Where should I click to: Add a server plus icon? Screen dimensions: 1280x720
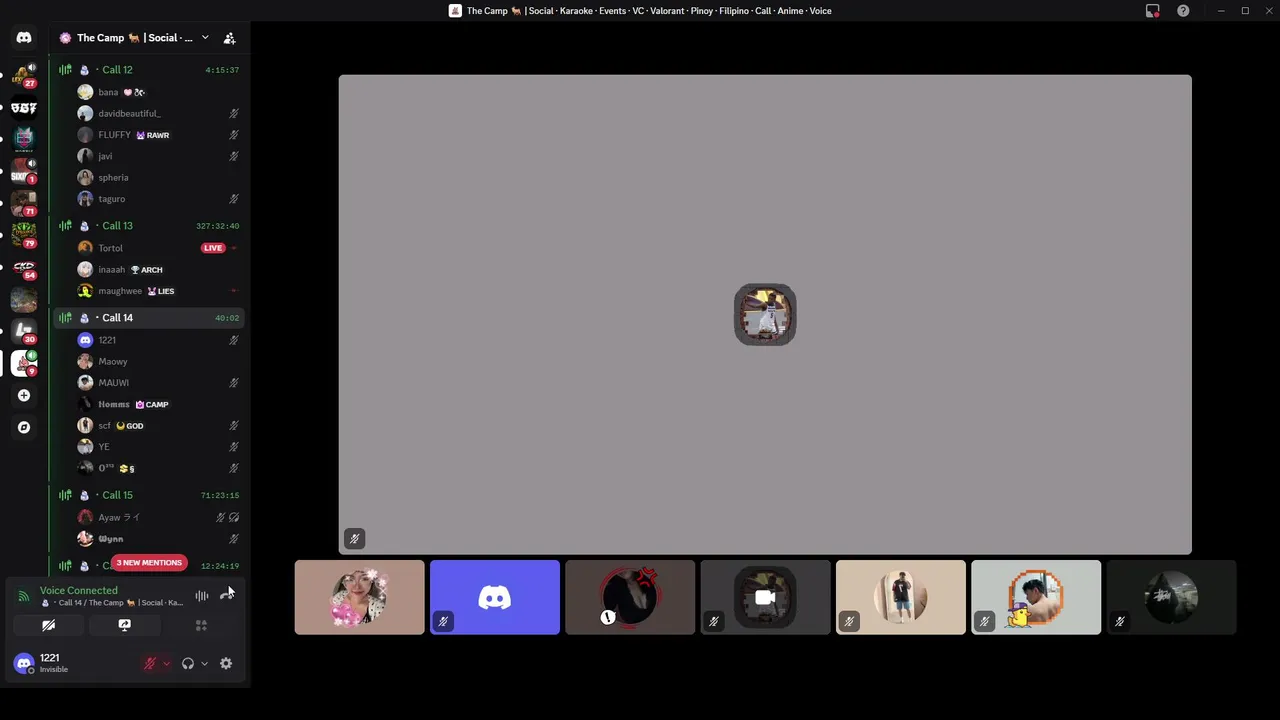coord(24,395)
